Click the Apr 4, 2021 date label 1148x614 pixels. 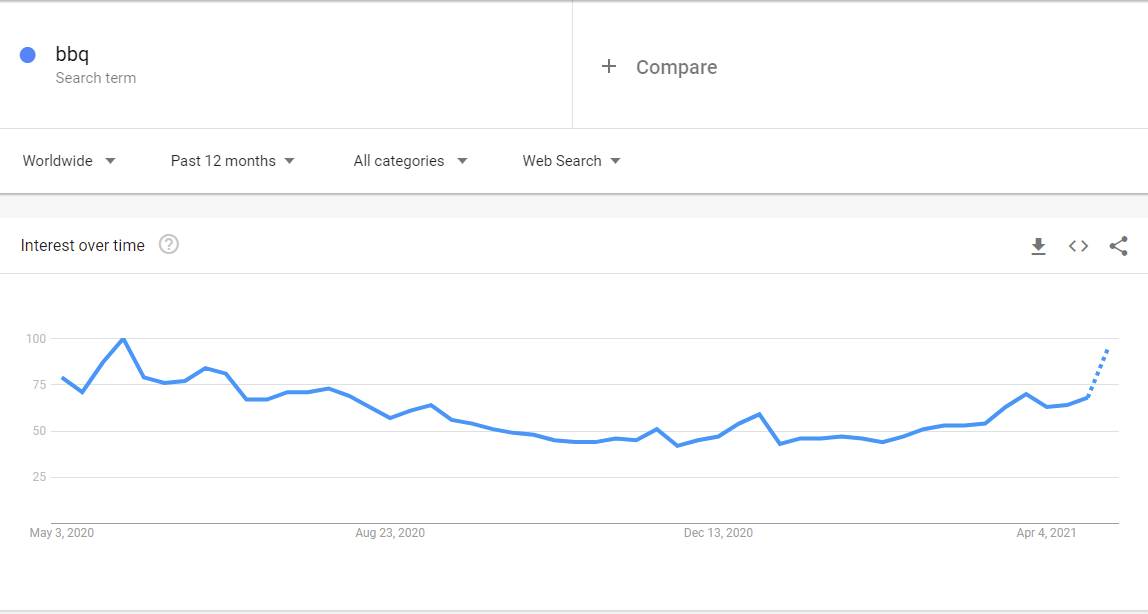tap(1046, 533)
